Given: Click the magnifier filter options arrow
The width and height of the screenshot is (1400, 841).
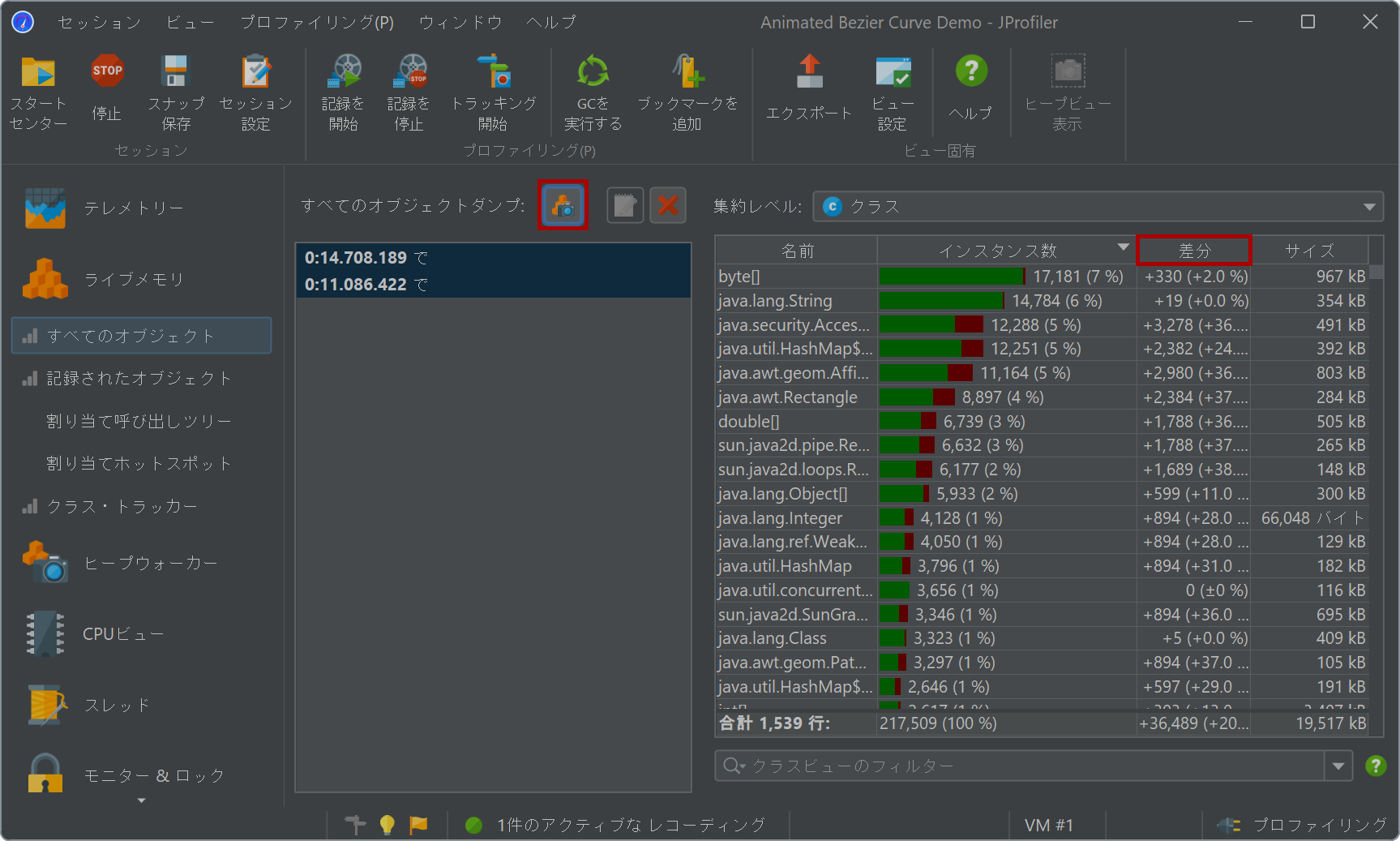Looking at the screenshot, I should click(734, 766).
